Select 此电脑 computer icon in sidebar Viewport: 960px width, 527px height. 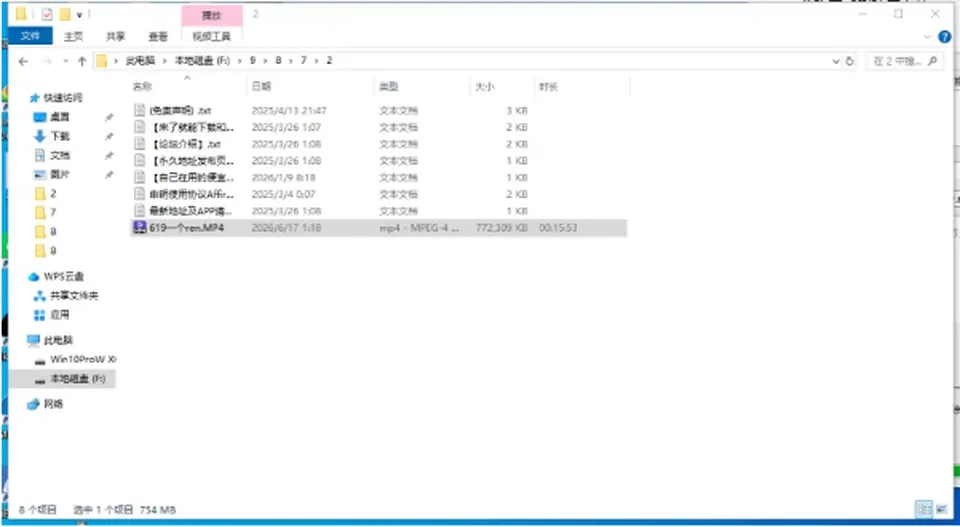click(34, 340)
